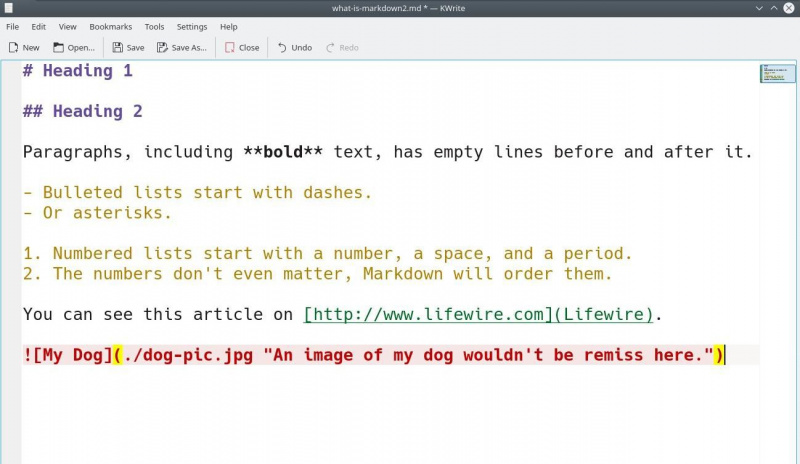Open the Edit menu
Viewport: 800px width, 464px height.
(38, 27)
